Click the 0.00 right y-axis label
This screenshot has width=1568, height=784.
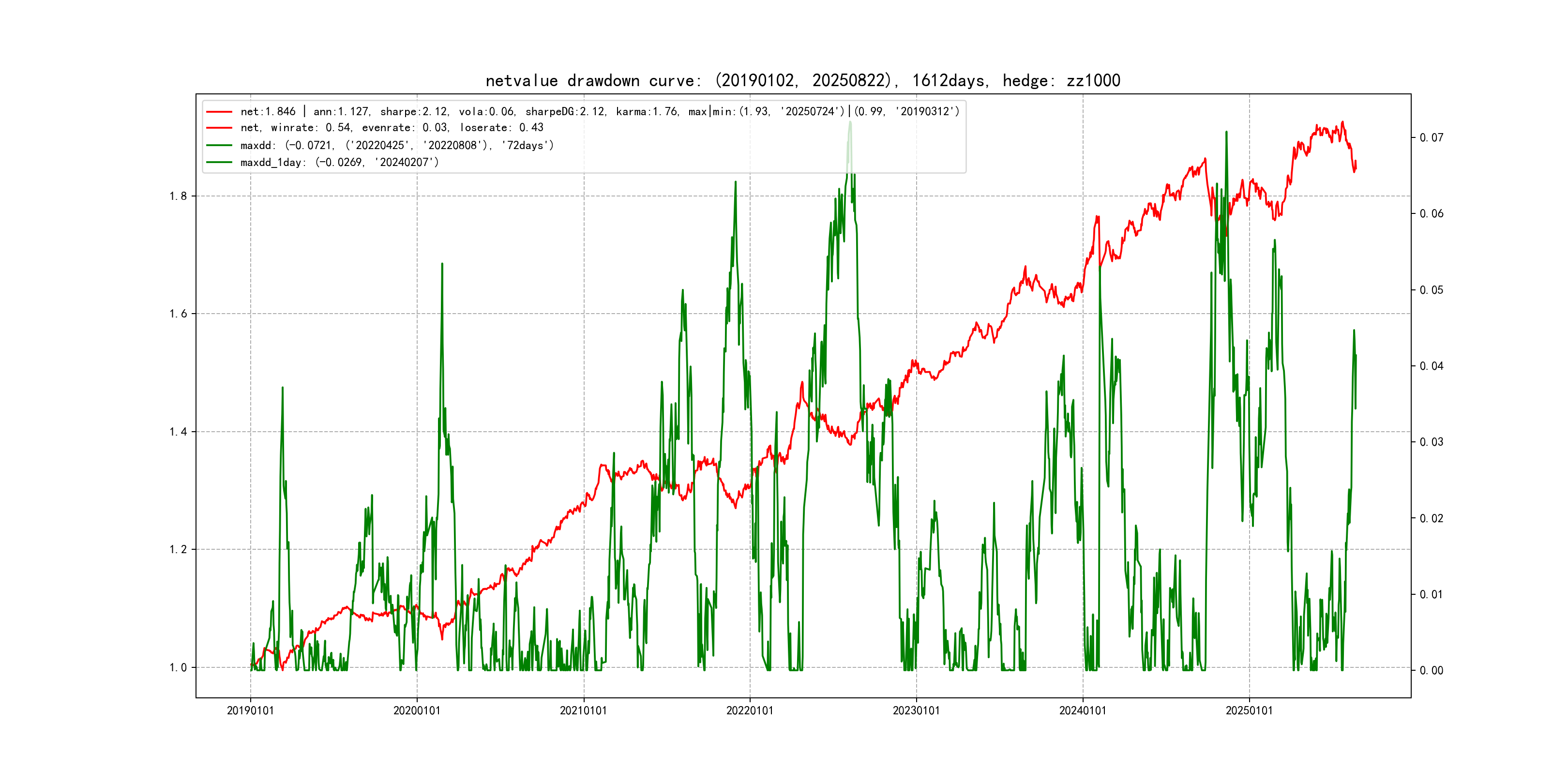coord(1431,671)
